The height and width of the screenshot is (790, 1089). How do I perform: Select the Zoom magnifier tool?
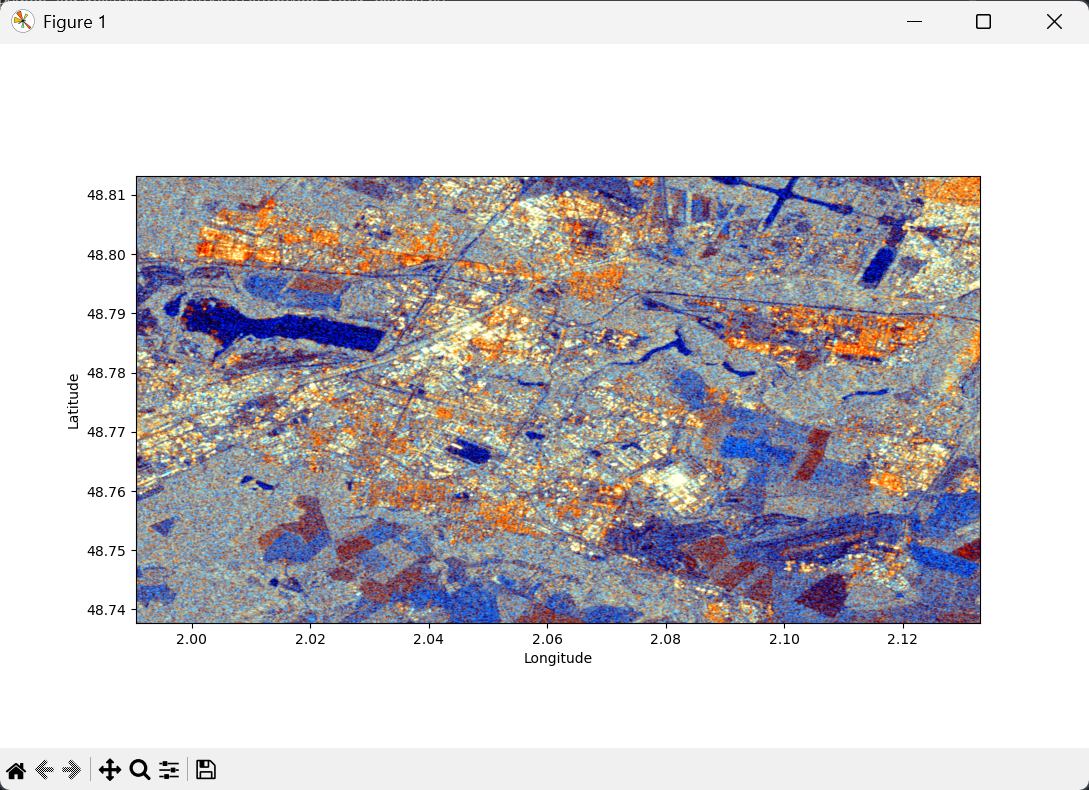(x=139, y=769)
